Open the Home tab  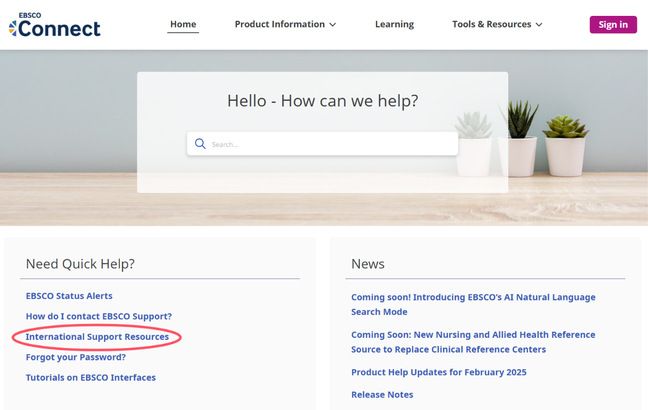pos(183,24)
